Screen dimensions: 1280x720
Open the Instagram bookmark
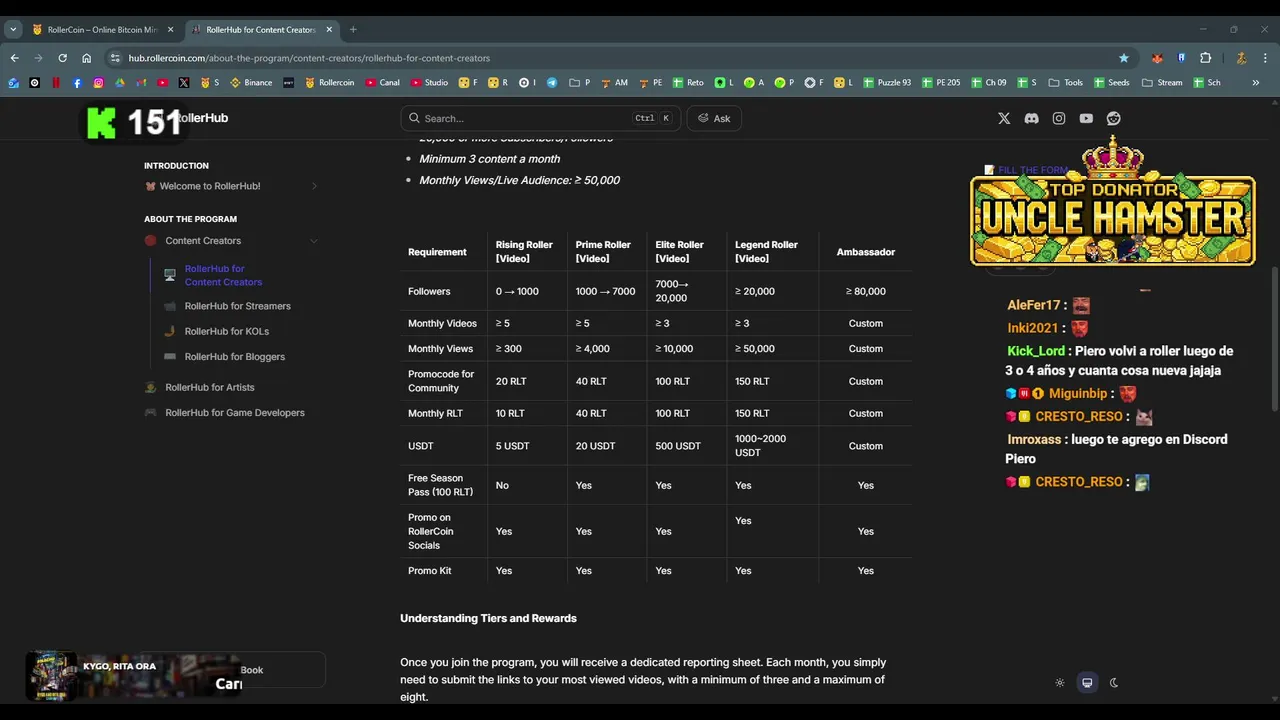pyautogui.click(x=98, y=83)
